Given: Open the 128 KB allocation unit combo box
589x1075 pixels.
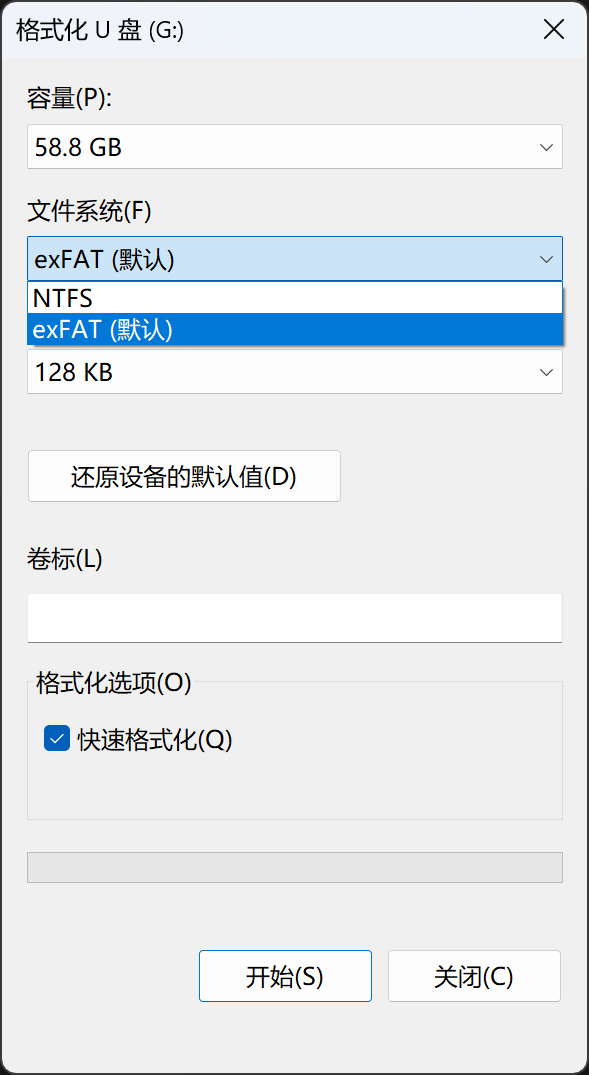Looking at the screenshot, I should pos(295,372).
